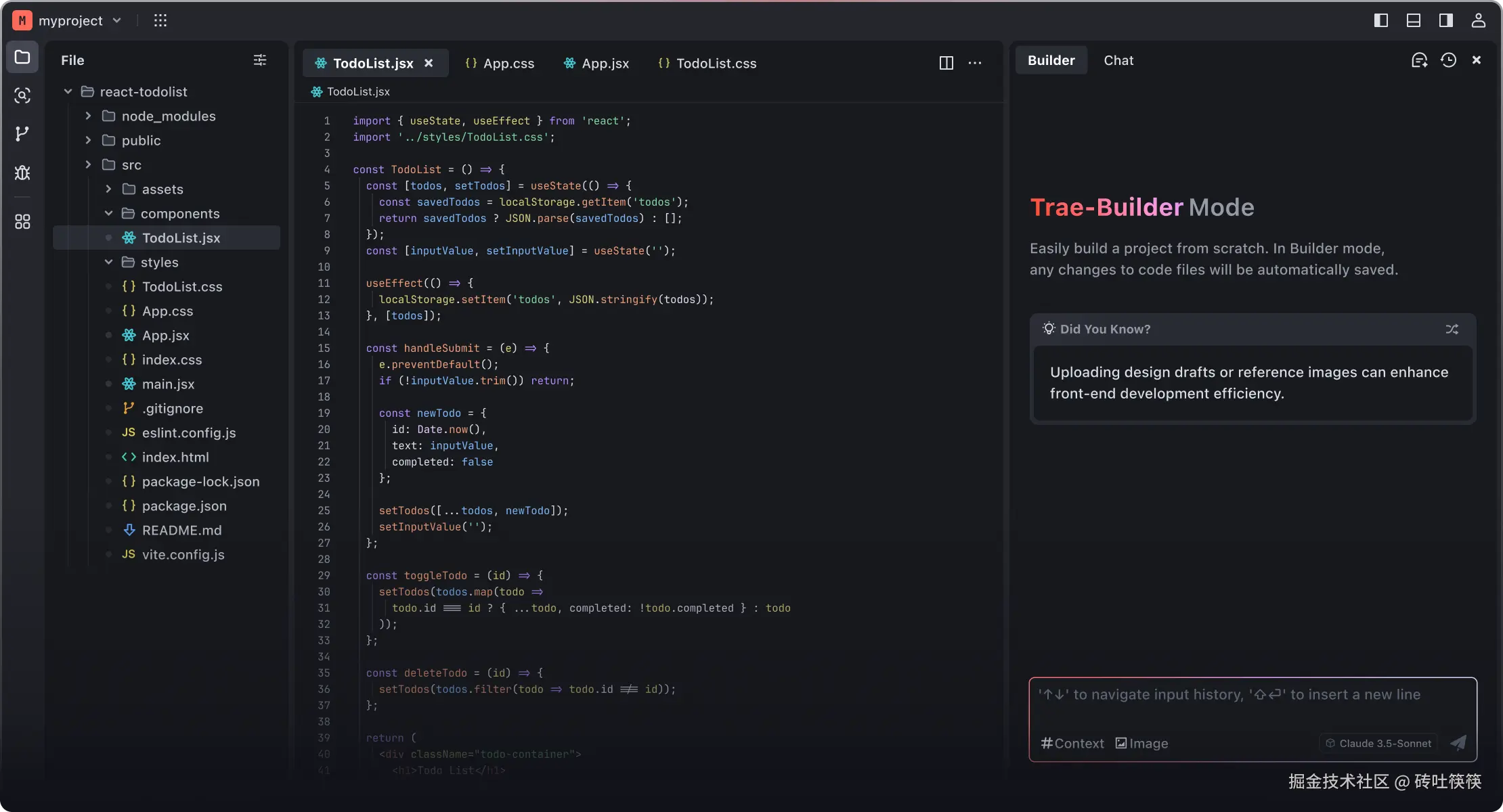Open the apps grid menu icon
This screenshot has height=812, width=1503.
point(160,20)
